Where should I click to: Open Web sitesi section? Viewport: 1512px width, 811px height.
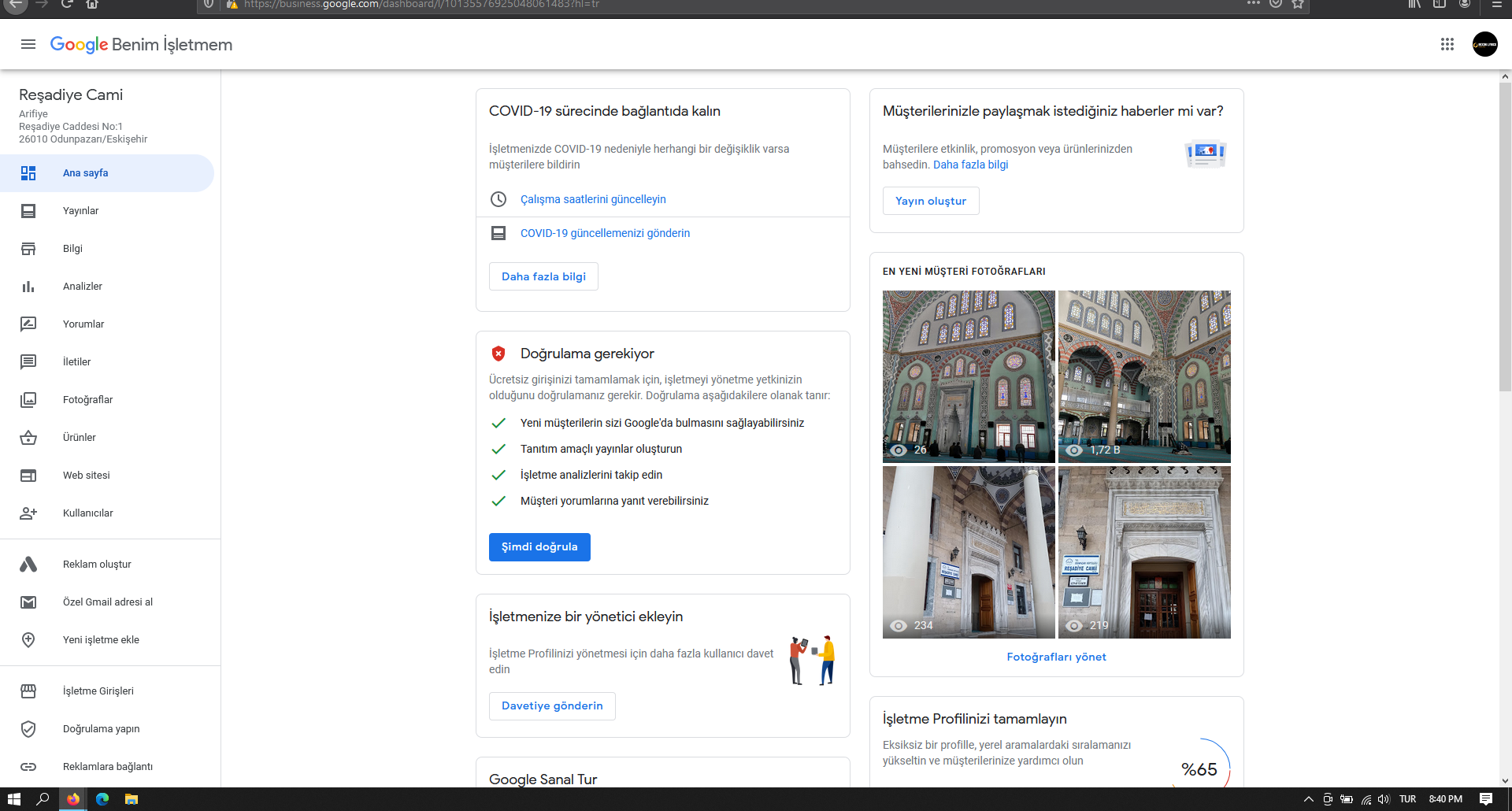click(x=107, y=476)
